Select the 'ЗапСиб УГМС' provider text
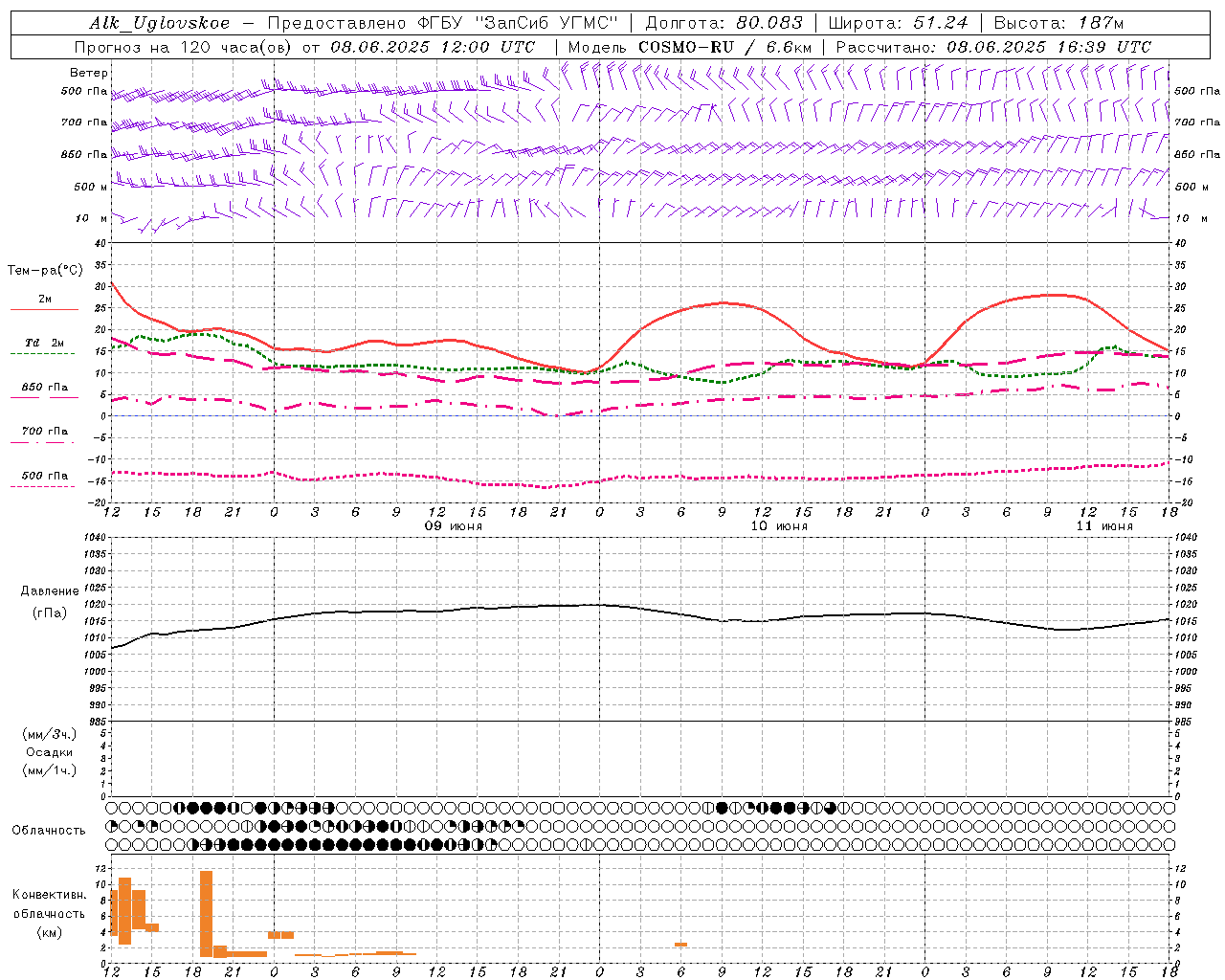 [x=547, y=23]
